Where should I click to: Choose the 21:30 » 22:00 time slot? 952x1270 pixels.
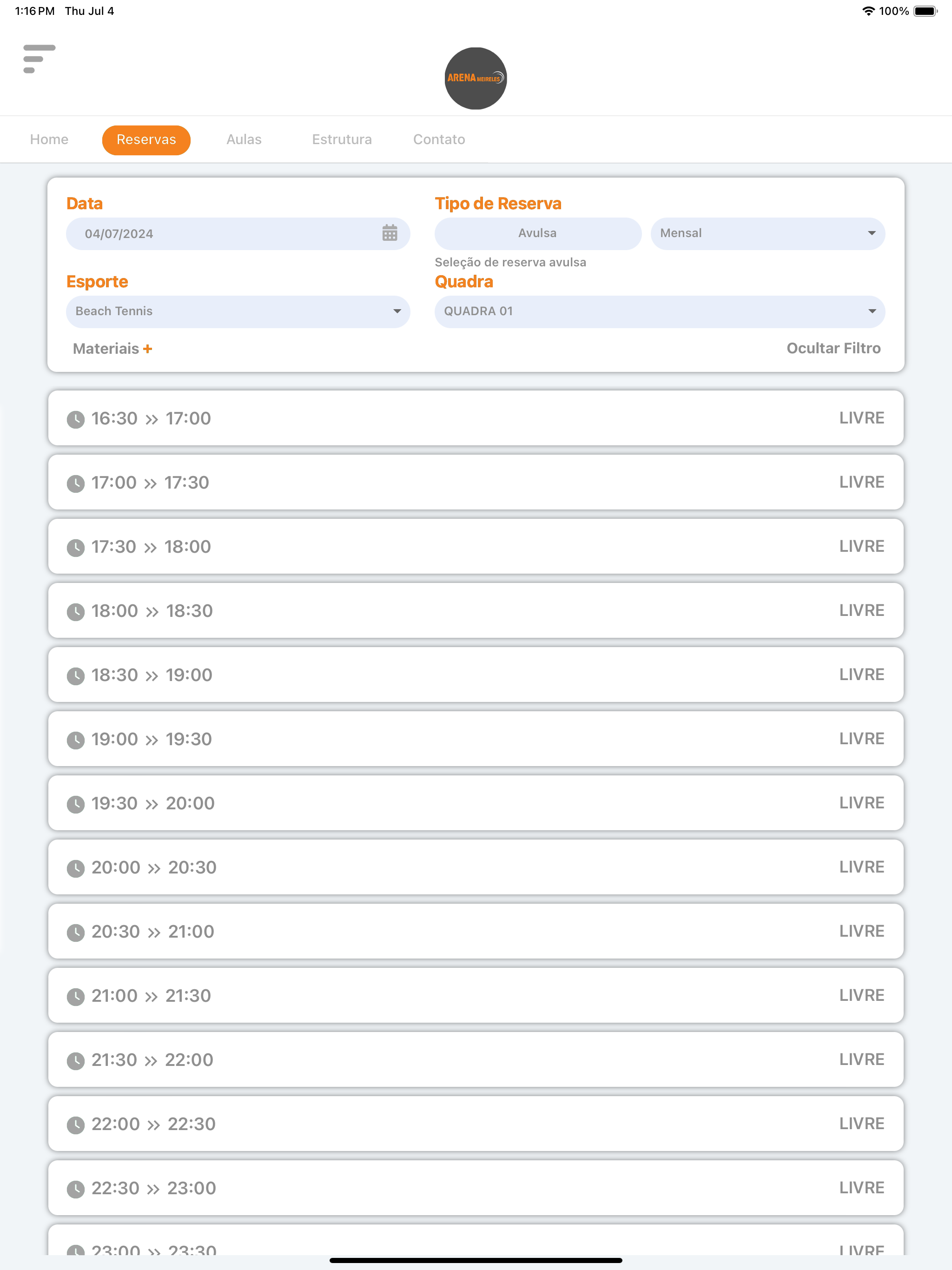coord(476,1059)
